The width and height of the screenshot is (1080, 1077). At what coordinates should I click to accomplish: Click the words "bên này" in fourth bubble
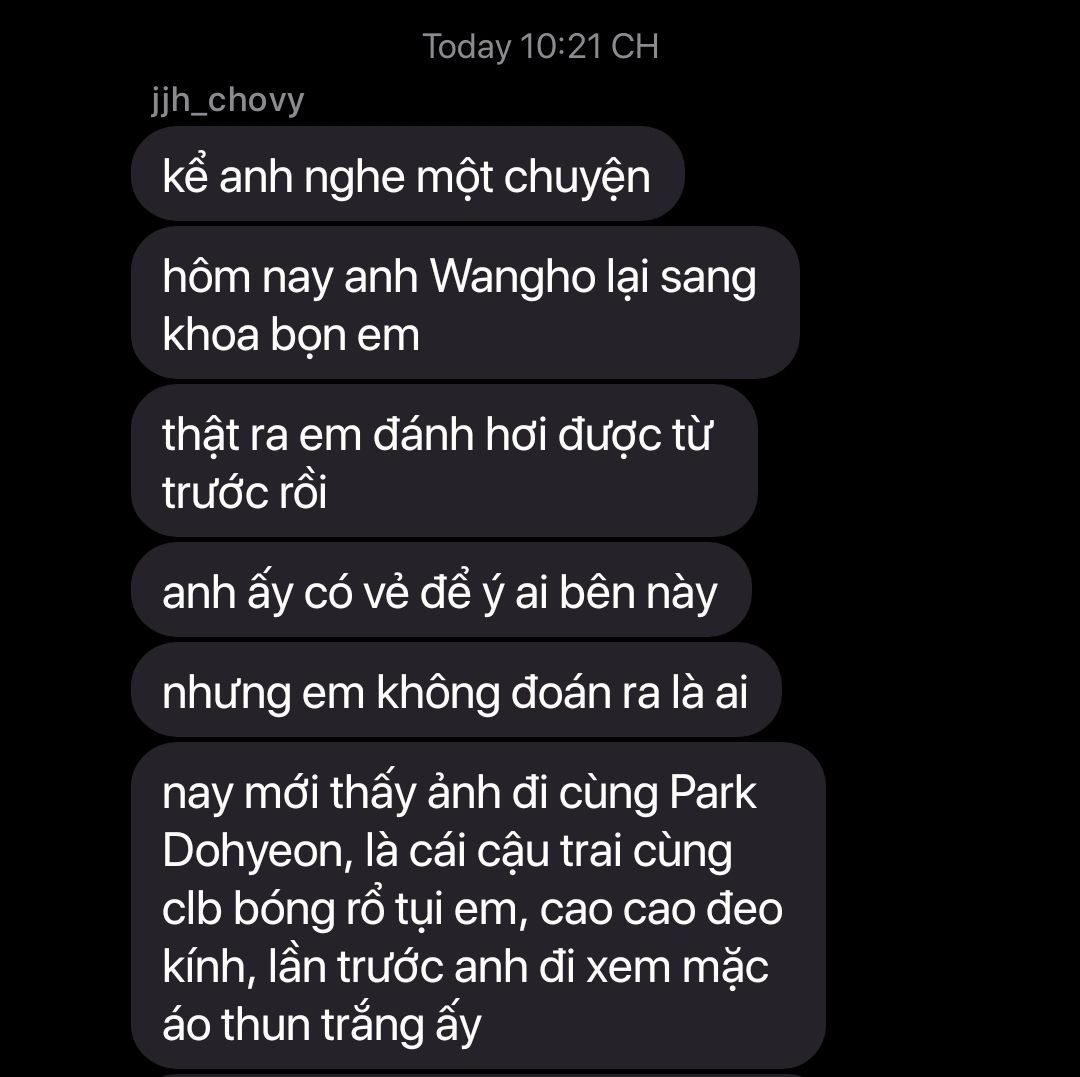(638, 594)
